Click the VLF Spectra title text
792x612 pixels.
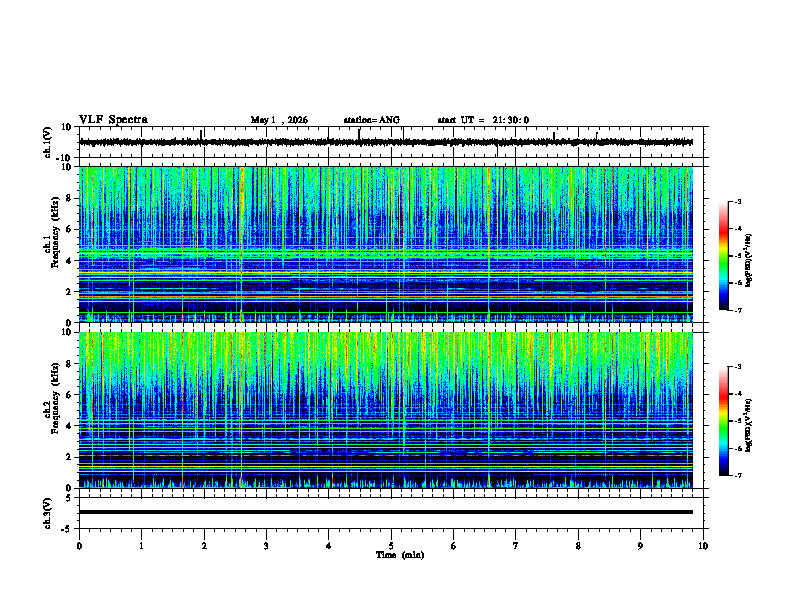click(113, 120)
